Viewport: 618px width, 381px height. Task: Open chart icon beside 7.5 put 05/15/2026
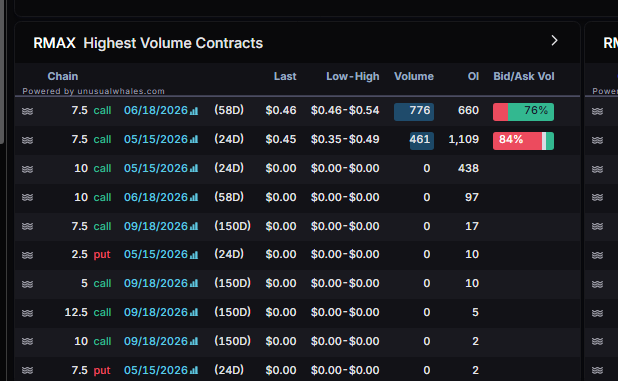[x=194, y=371]
